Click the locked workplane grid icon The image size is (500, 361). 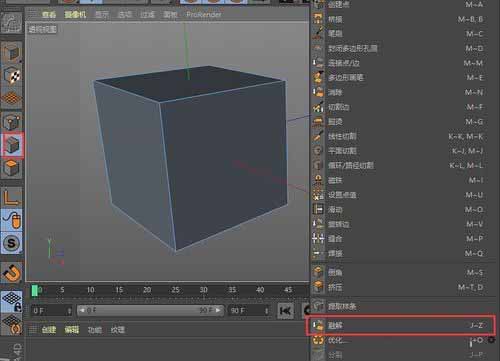(12, 301)
